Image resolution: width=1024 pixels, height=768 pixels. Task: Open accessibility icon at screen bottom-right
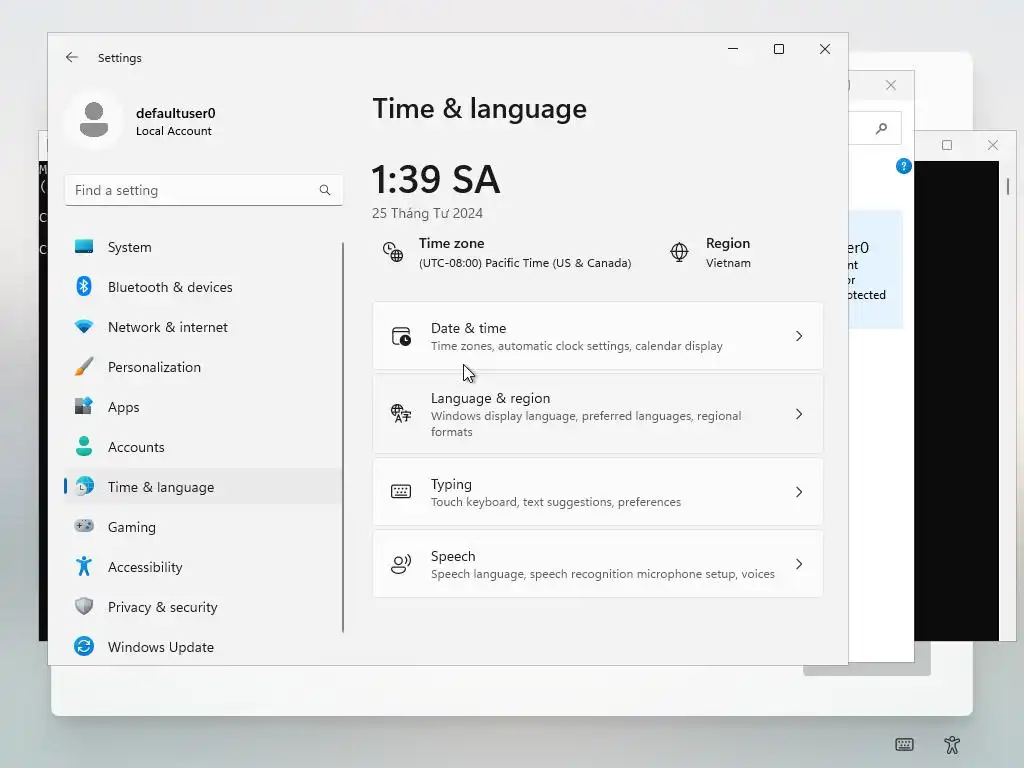[952, 744]
